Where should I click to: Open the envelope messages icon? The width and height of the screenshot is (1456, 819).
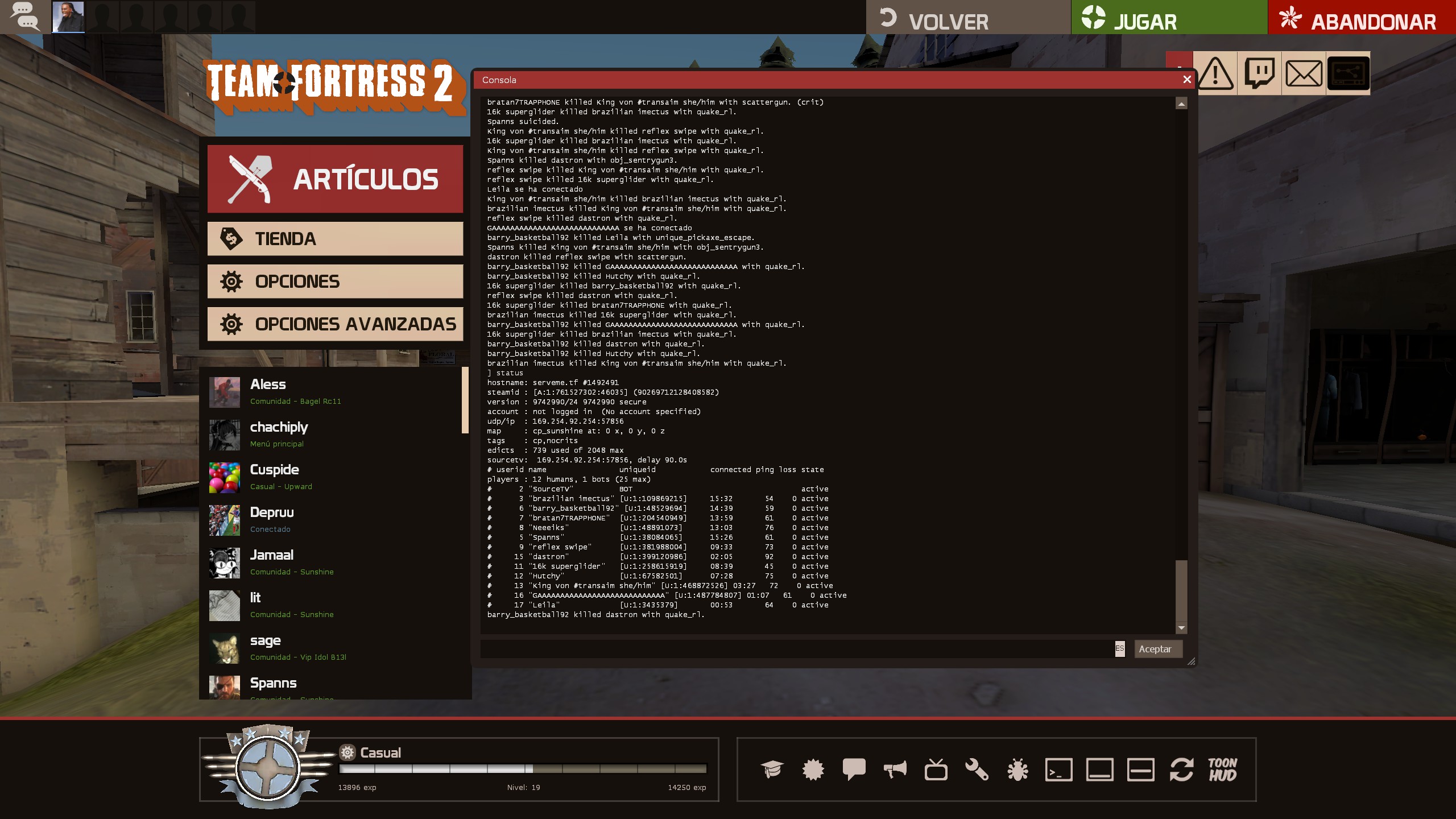pos(1304,73)
